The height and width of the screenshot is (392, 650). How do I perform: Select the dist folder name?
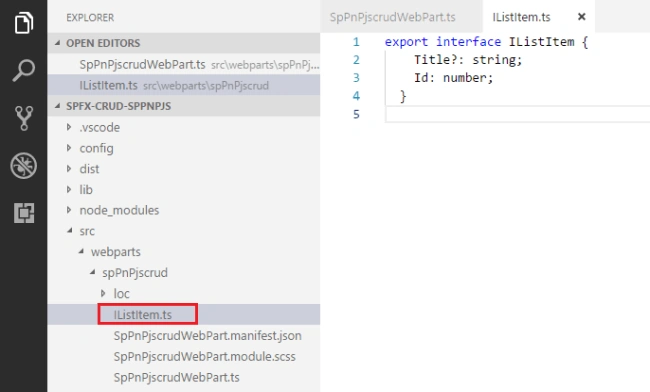[x=89, y=169]
